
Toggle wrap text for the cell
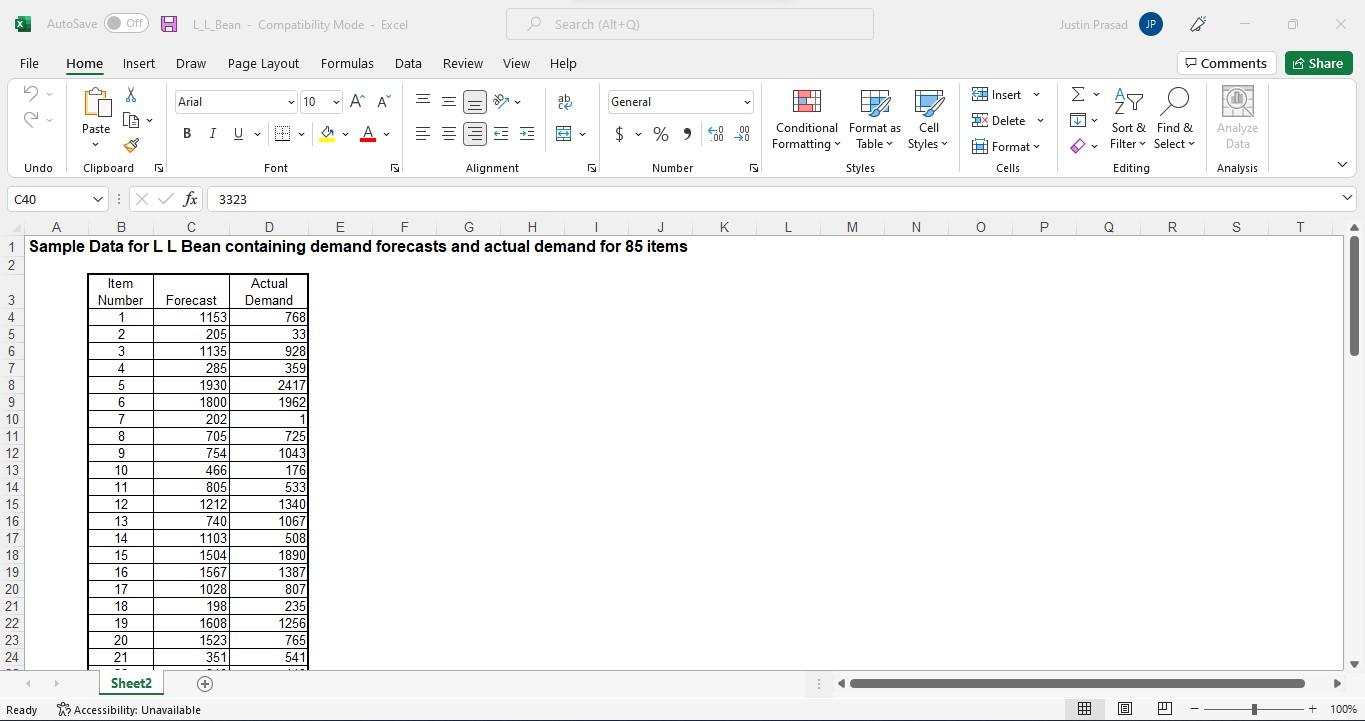564,101
